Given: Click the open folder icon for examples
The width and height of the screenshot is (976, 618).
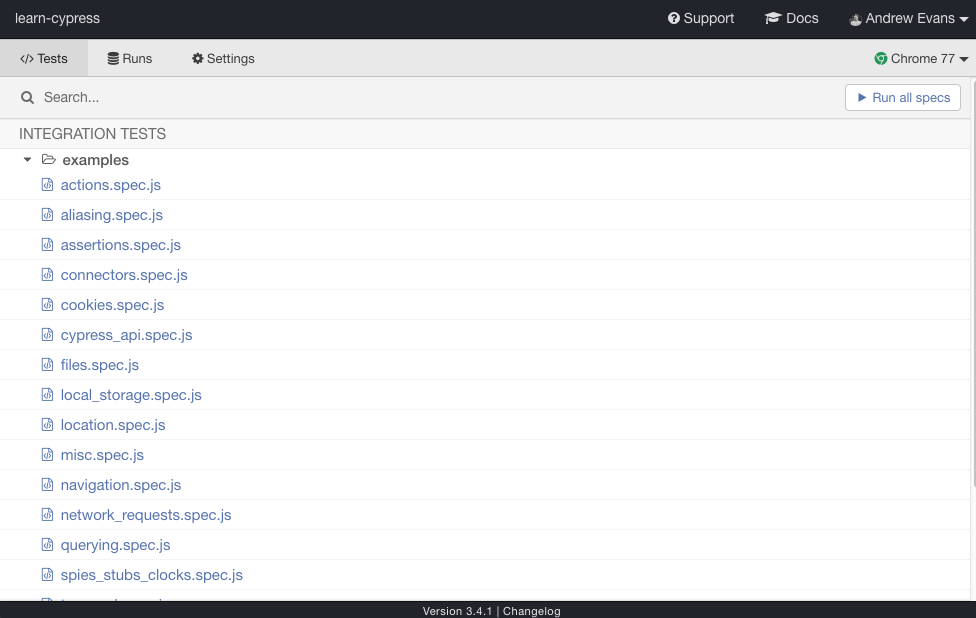Looking at the screenshot, I should coord(48,160).
